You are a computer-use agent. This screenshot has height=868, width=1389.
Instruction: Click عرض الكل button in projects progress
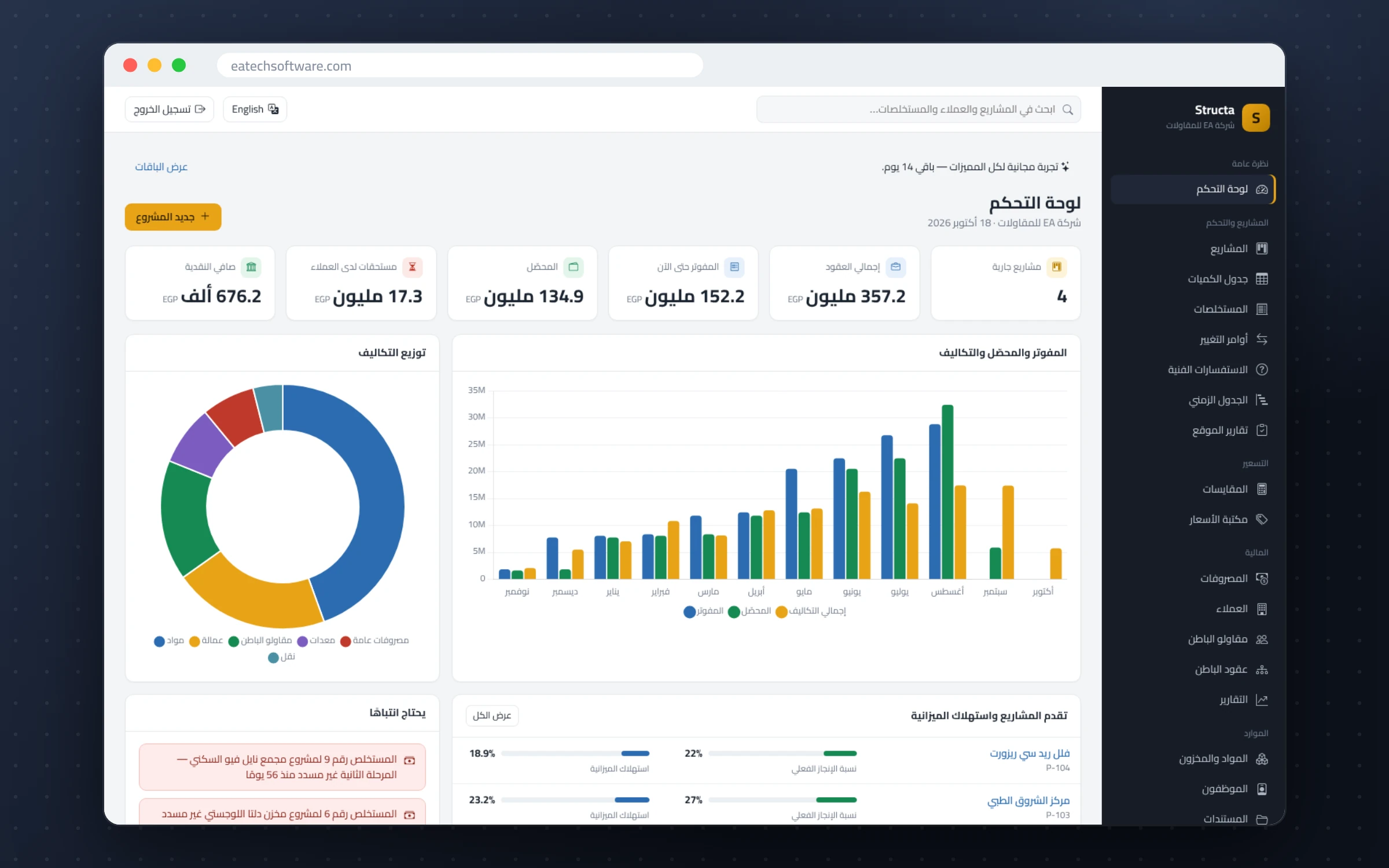tap(492, 716)
